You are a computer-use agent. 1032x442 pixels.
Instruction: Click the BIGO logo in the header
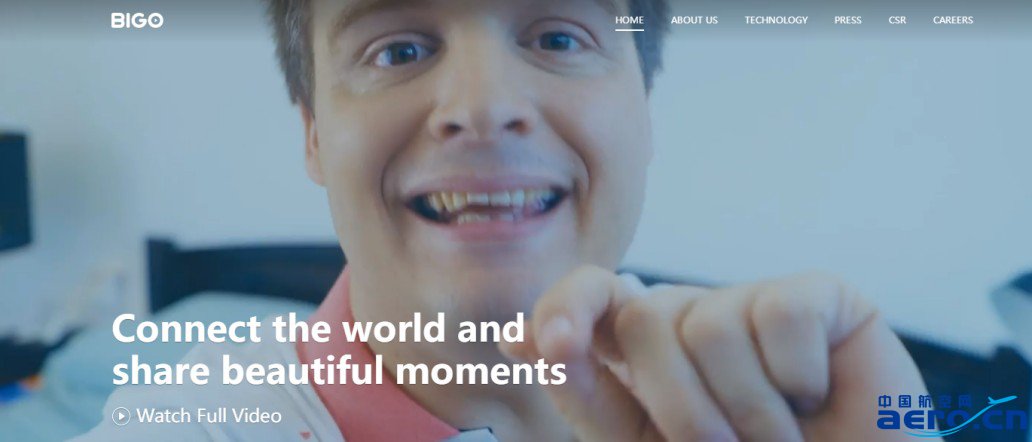click(137, 20)
